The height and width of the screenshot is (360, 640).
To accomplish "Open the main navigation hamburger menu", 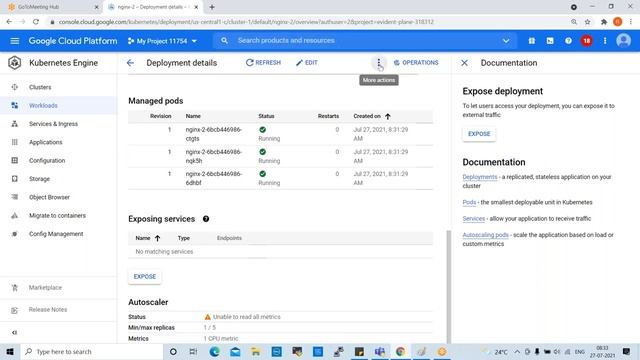I will pyautogui.click(x=15, y=41).
